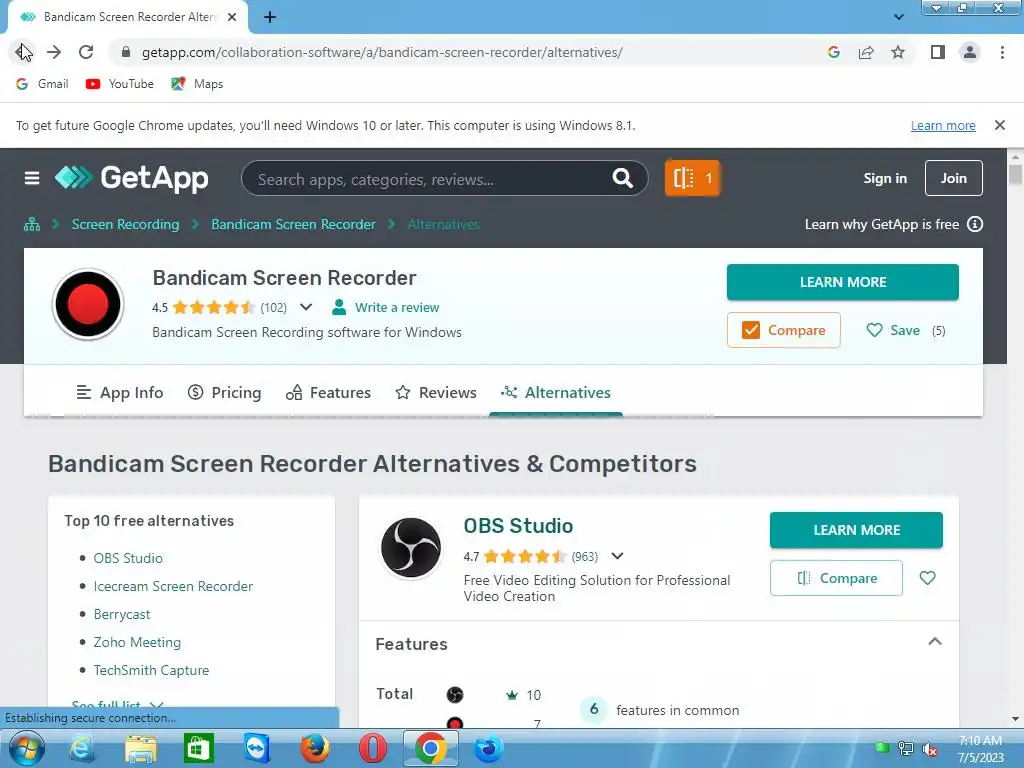Save Bandicam with heart icon
Viewport: 1024px width, 768px height.
coord(874,330)
